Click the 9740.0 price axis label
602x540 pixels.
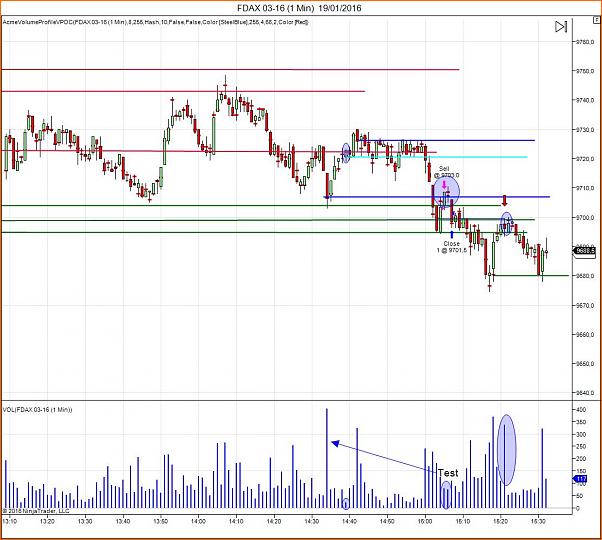point(585,100)
